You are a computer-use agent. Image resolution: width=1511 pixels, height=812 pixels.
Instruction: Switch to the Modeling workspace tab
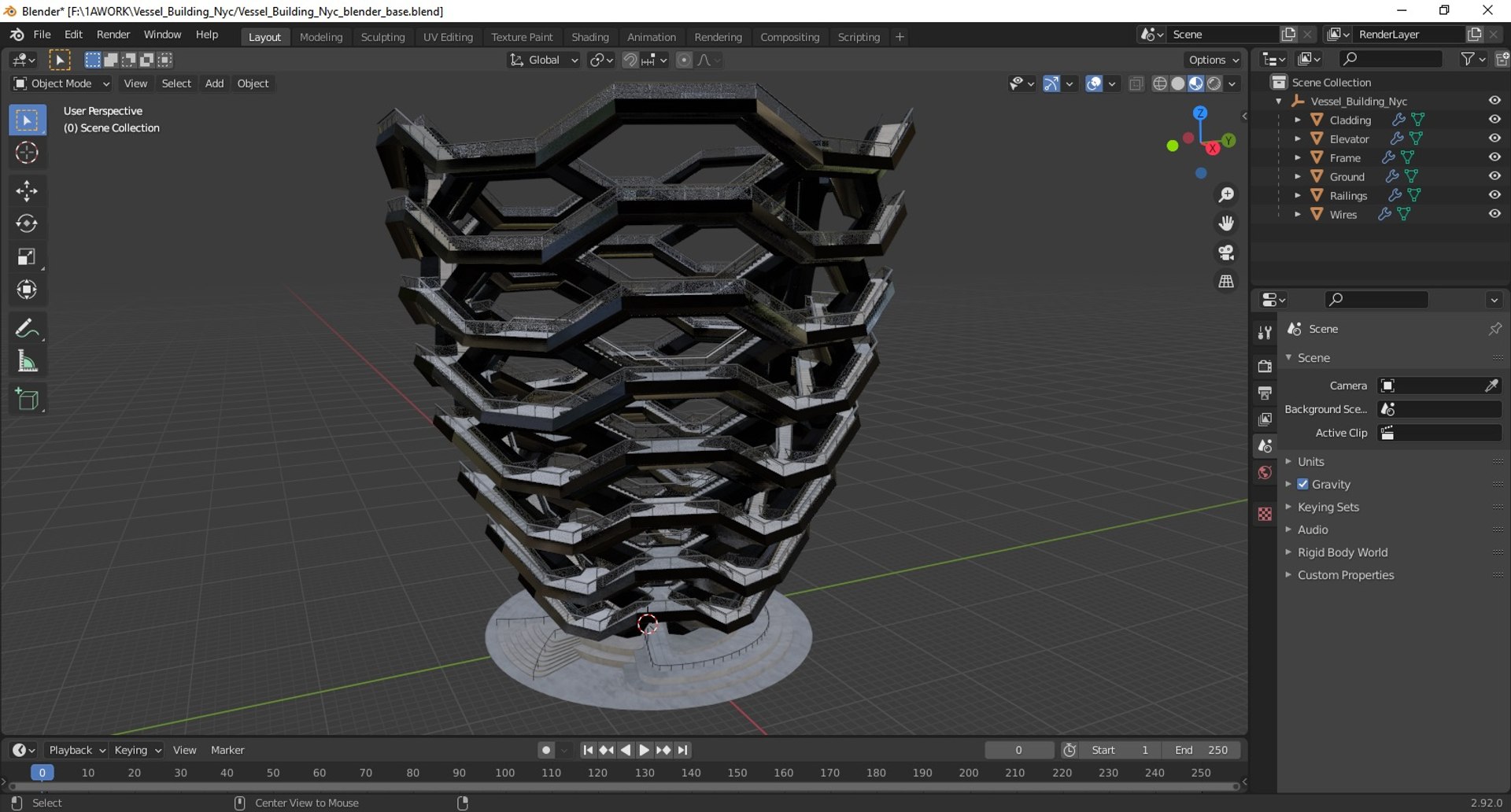point(321,37)
